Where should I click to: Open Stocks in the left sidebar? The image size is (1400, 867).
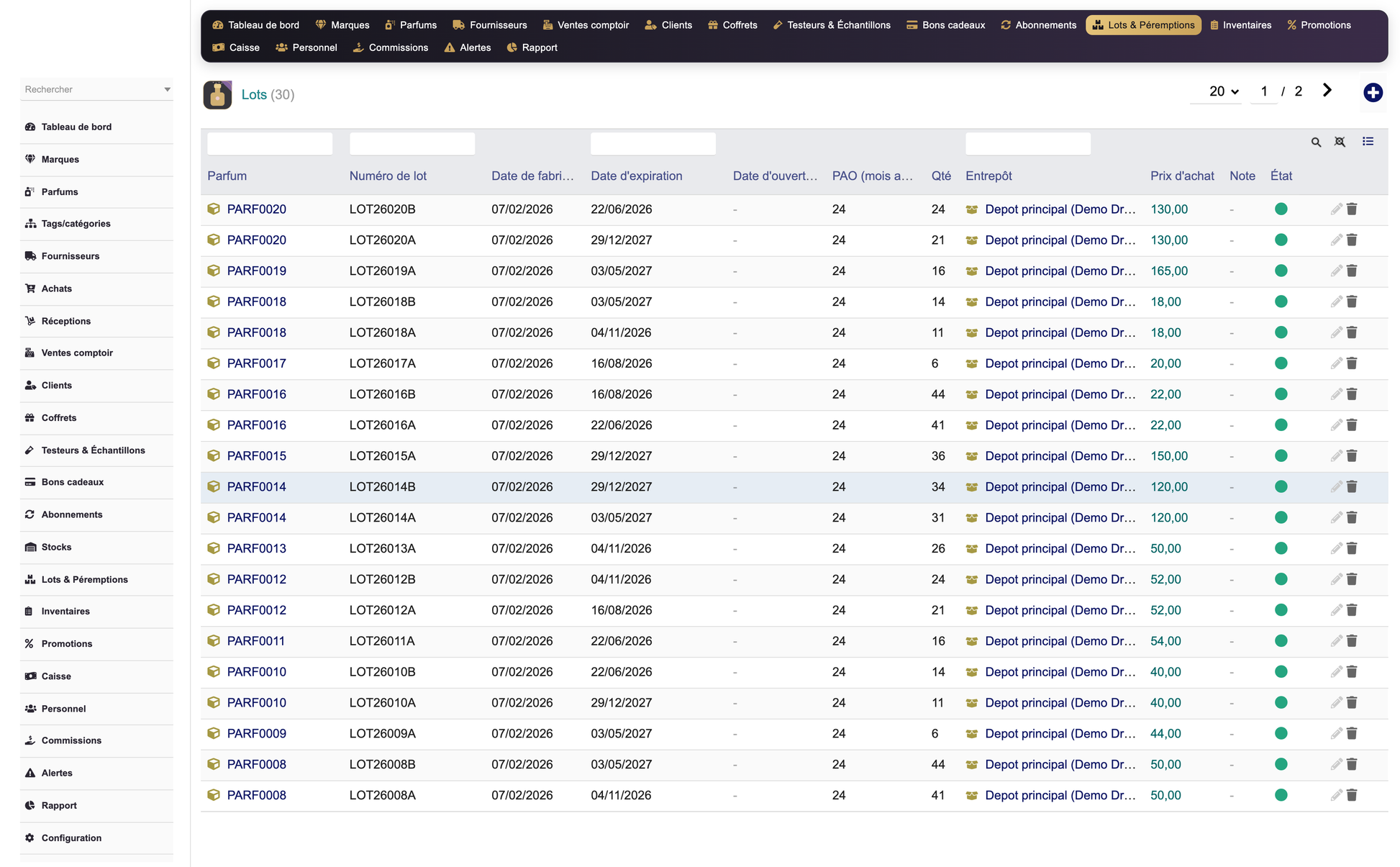click(x=56, y=547)
